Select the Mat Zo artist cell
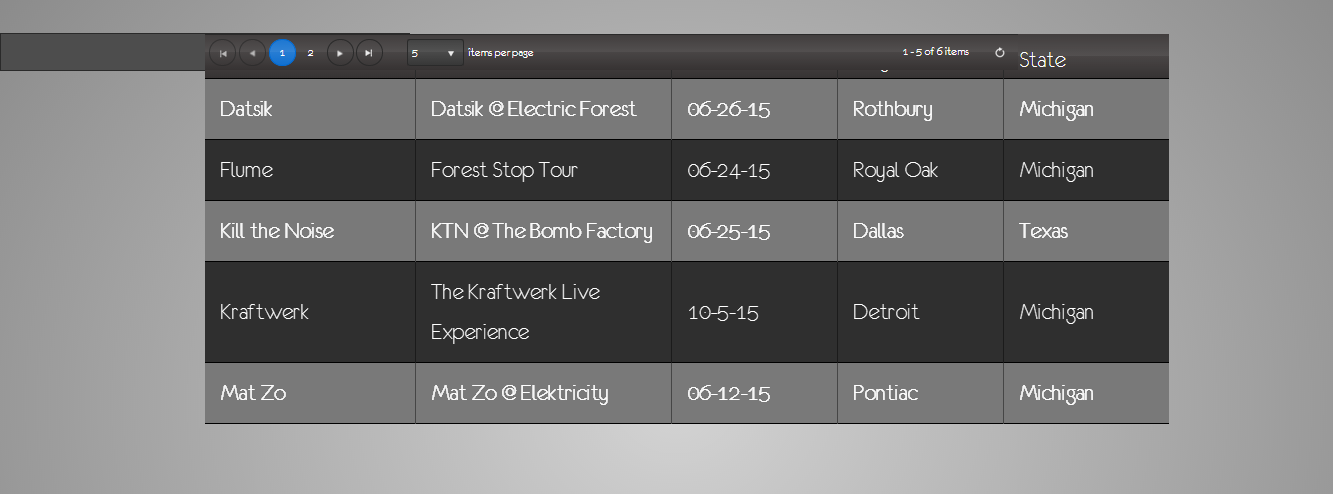Screen dimensions: 1333x494 [x=253, y=393]
